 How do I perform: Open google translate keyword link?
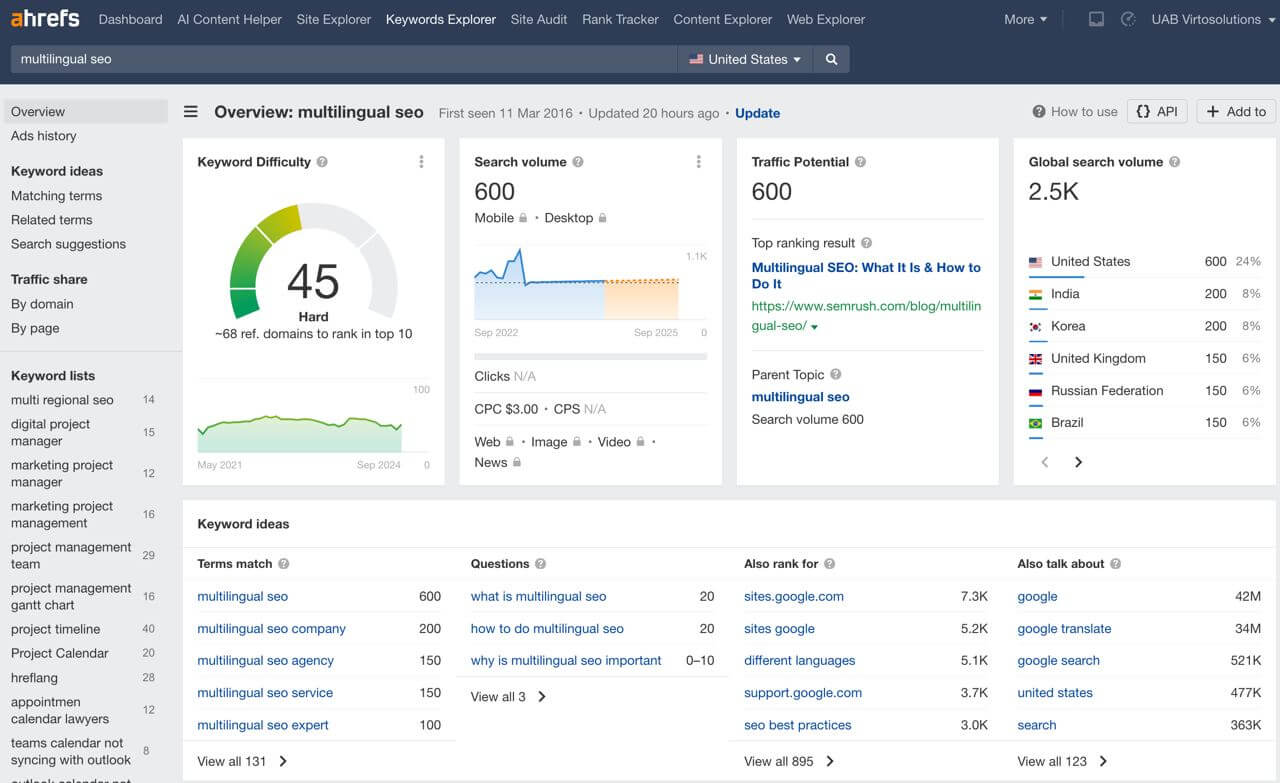1064,629
